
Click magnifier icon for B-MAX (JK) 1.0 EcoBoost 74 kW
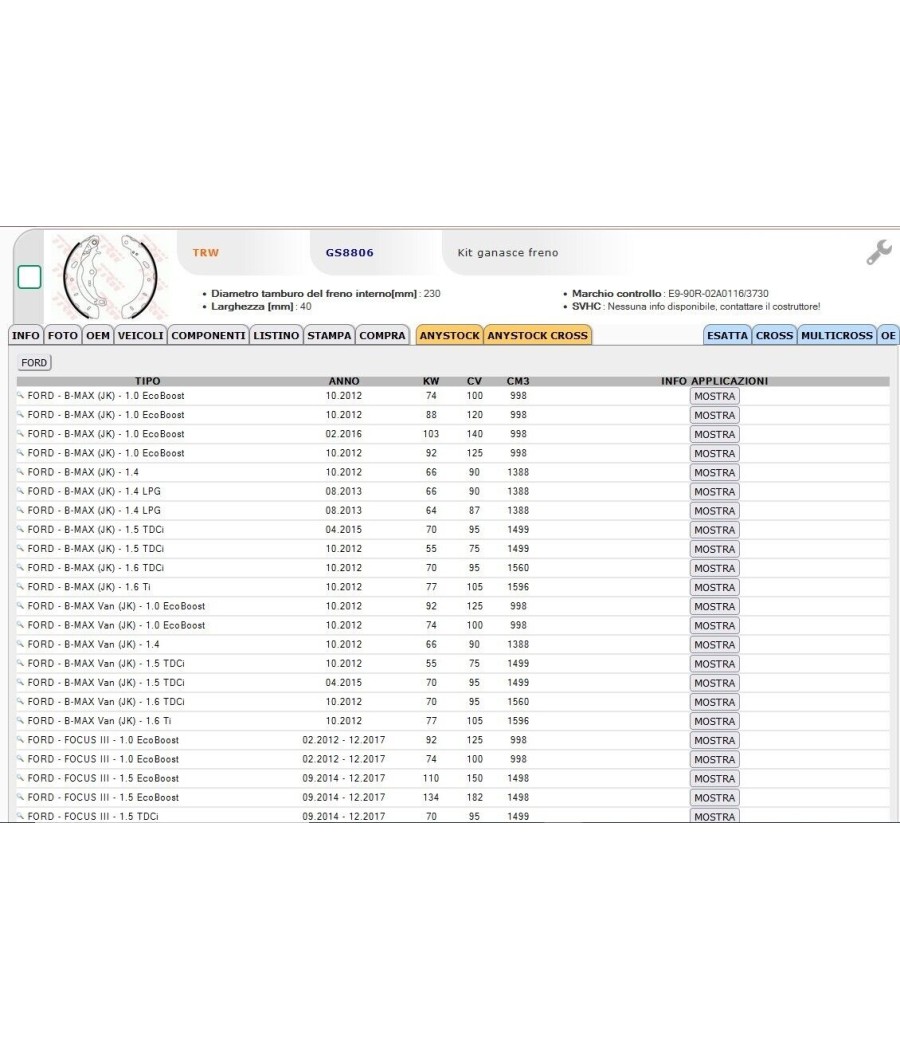(21, 396)
